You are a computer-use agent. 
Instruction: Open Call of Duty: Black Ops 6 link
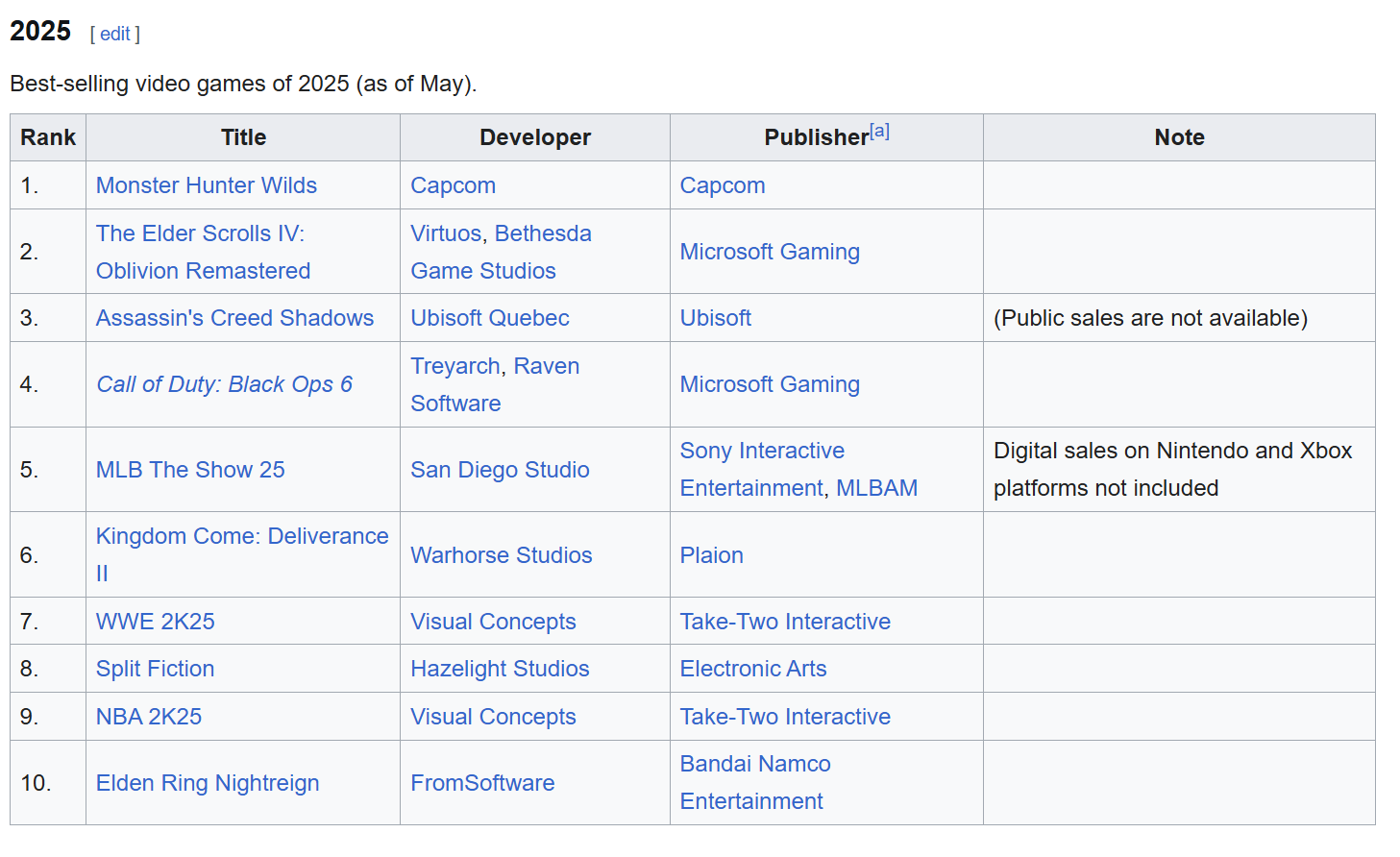point(224,384)
